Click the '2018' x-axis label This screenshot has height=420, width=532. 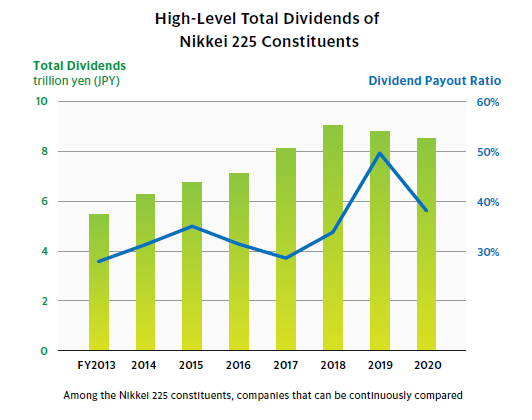point(333,365)
